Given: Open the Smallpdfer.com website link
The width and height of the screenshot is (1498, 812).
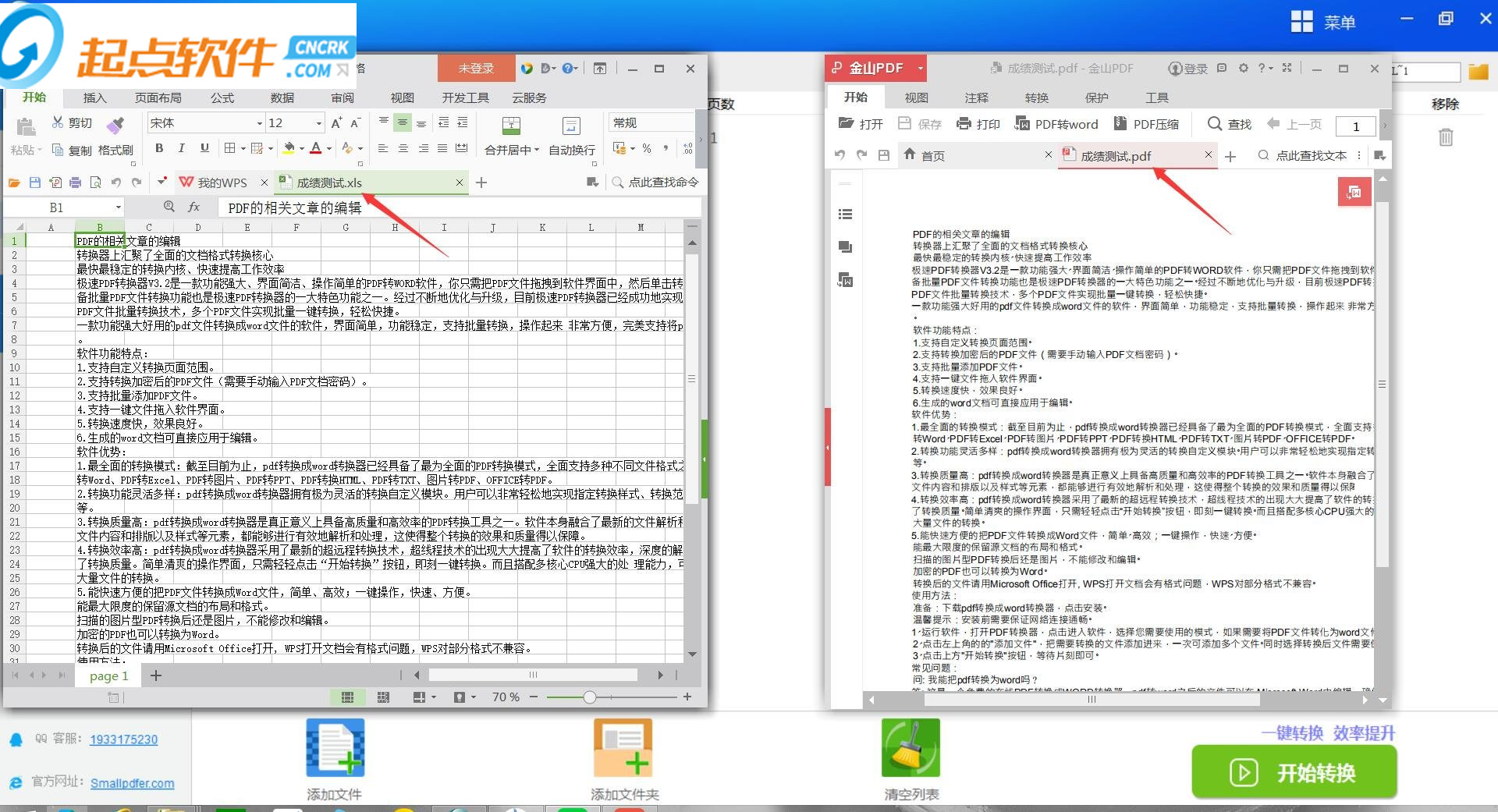Looking at the screenshot, I should (132, 783).
